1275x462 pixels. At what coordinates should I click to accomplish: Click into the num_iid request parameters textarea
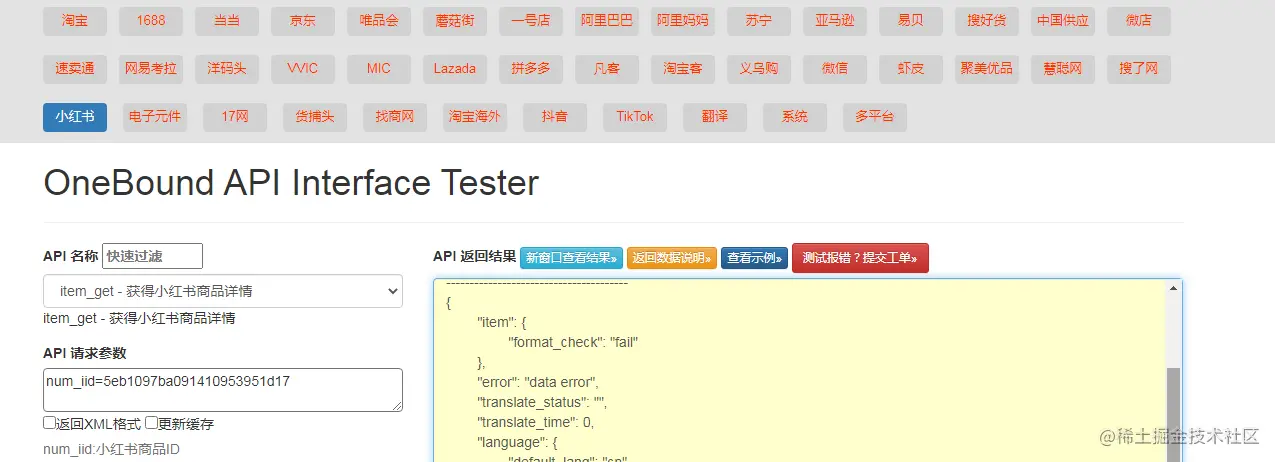coord(223,390)
